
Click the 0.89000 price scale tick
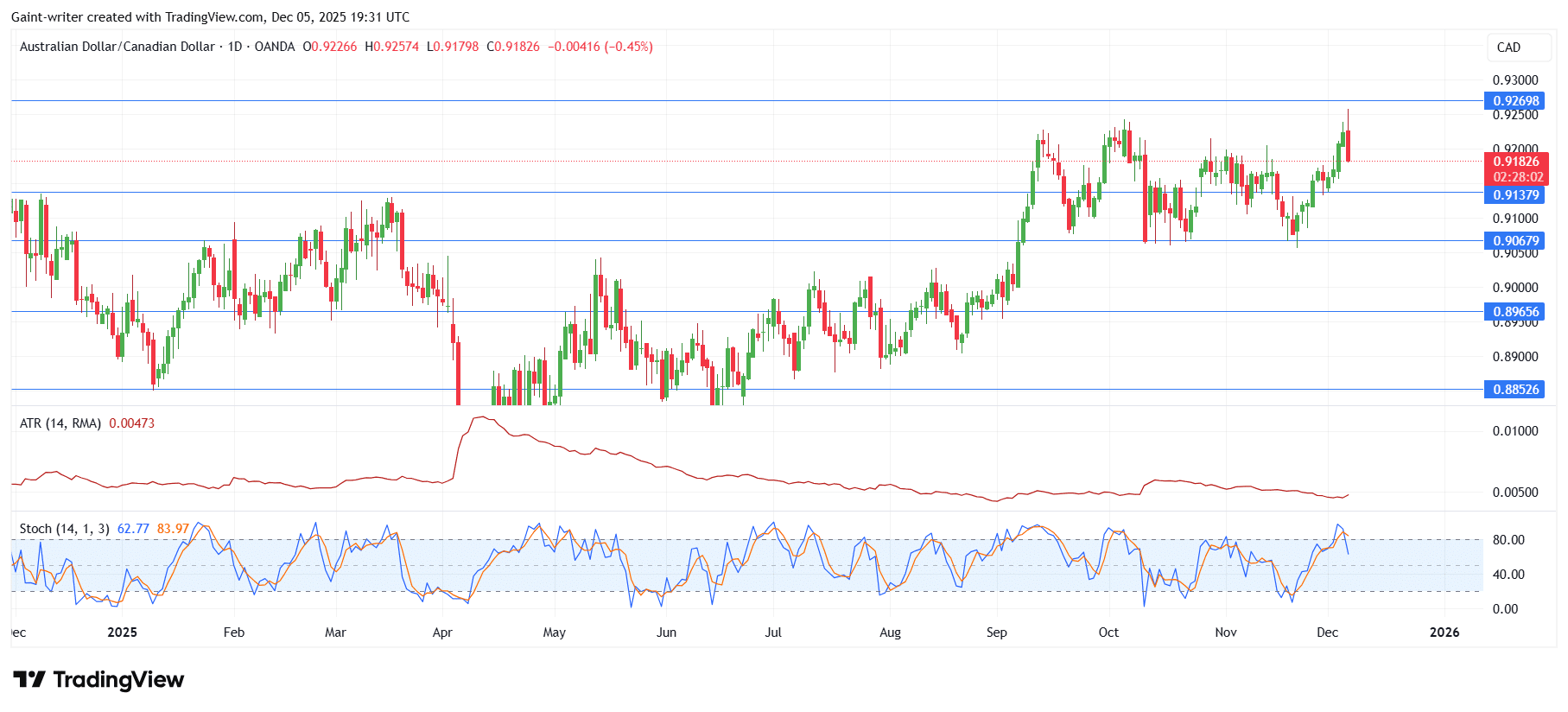(1515, 357)
